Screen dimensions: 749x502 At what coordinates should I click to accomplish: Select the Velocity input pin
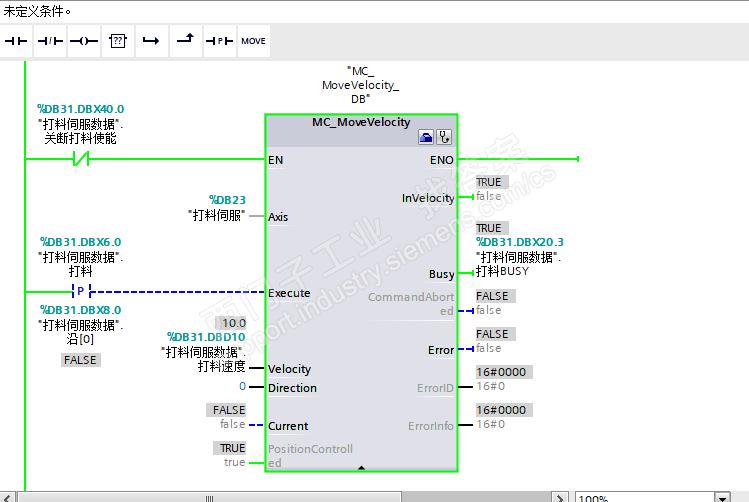[289, 369]
